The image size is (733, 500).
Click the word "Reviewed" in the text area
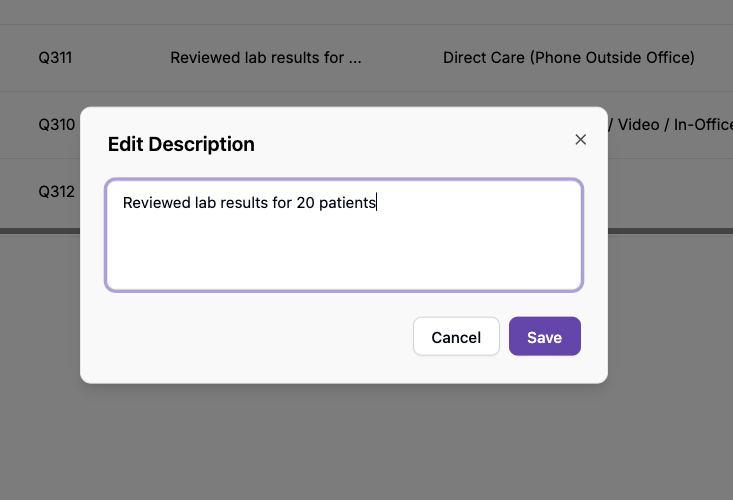[154, 203]
